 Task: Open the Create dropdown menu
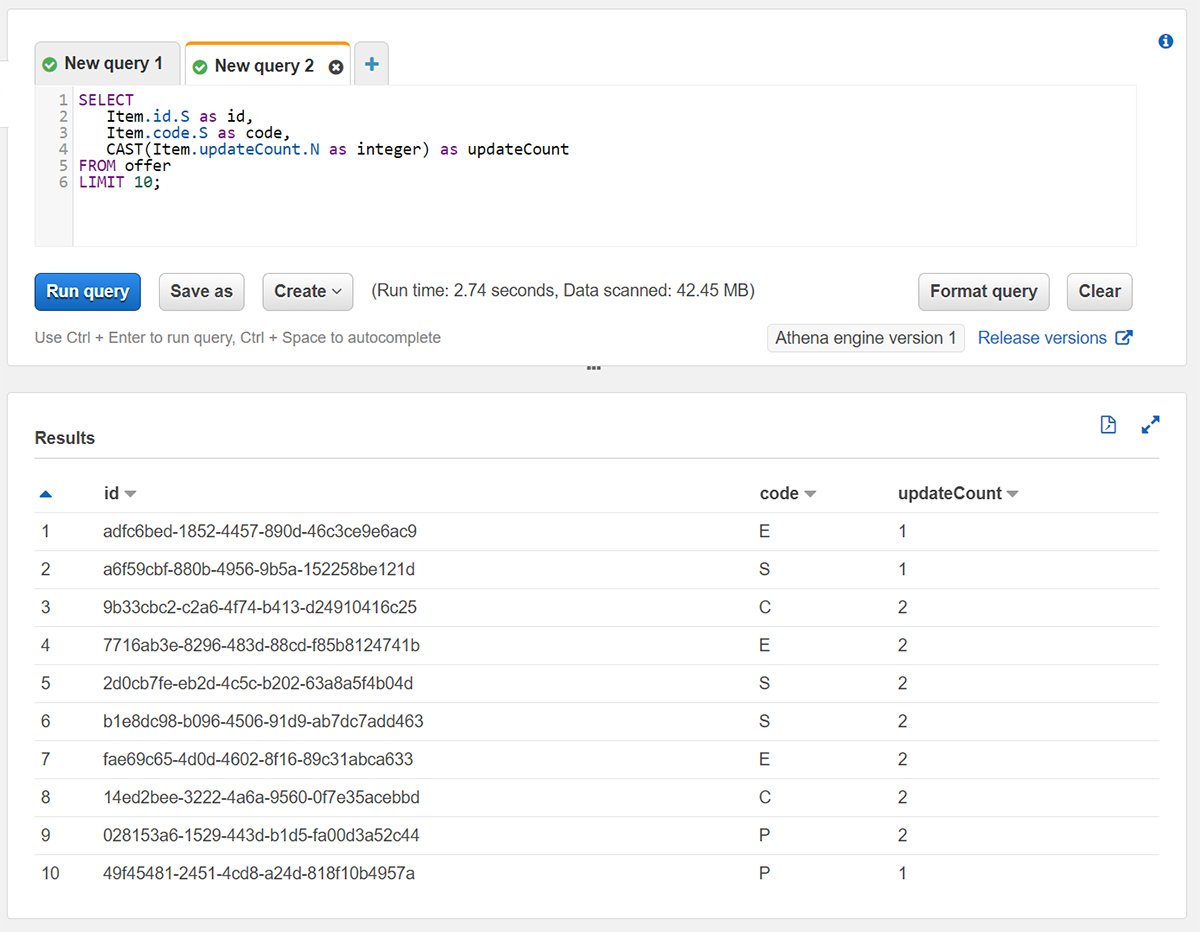(x=307, y=291)
